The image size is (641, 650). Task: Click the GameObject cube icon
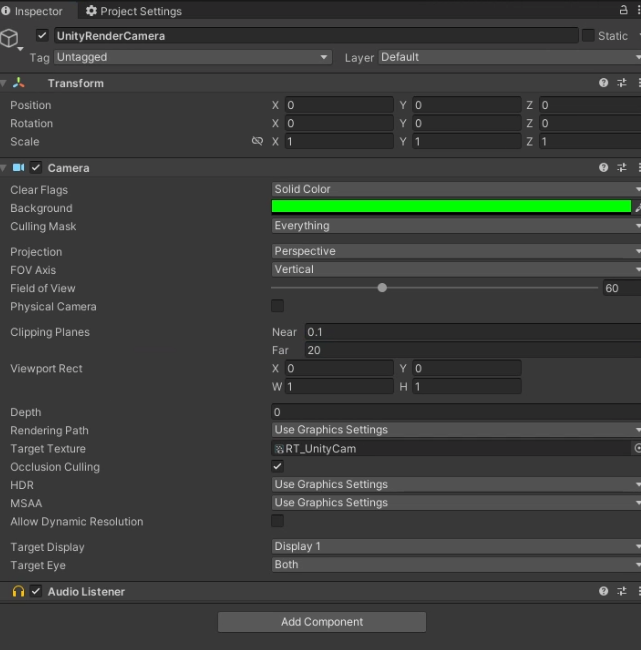9,38
